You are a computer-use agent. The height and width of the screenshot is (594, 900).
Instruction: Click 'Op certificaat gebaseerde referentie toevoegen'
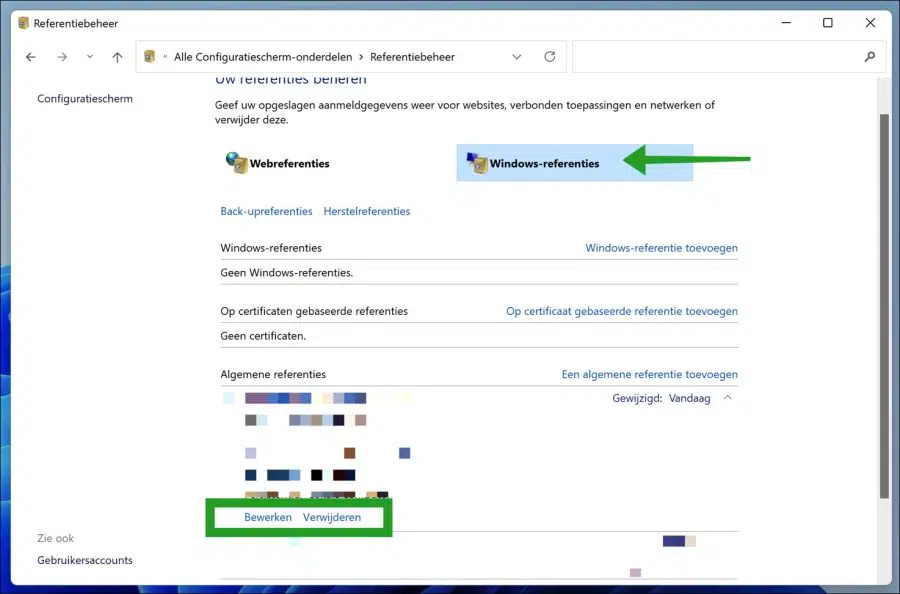pos(622,311)
